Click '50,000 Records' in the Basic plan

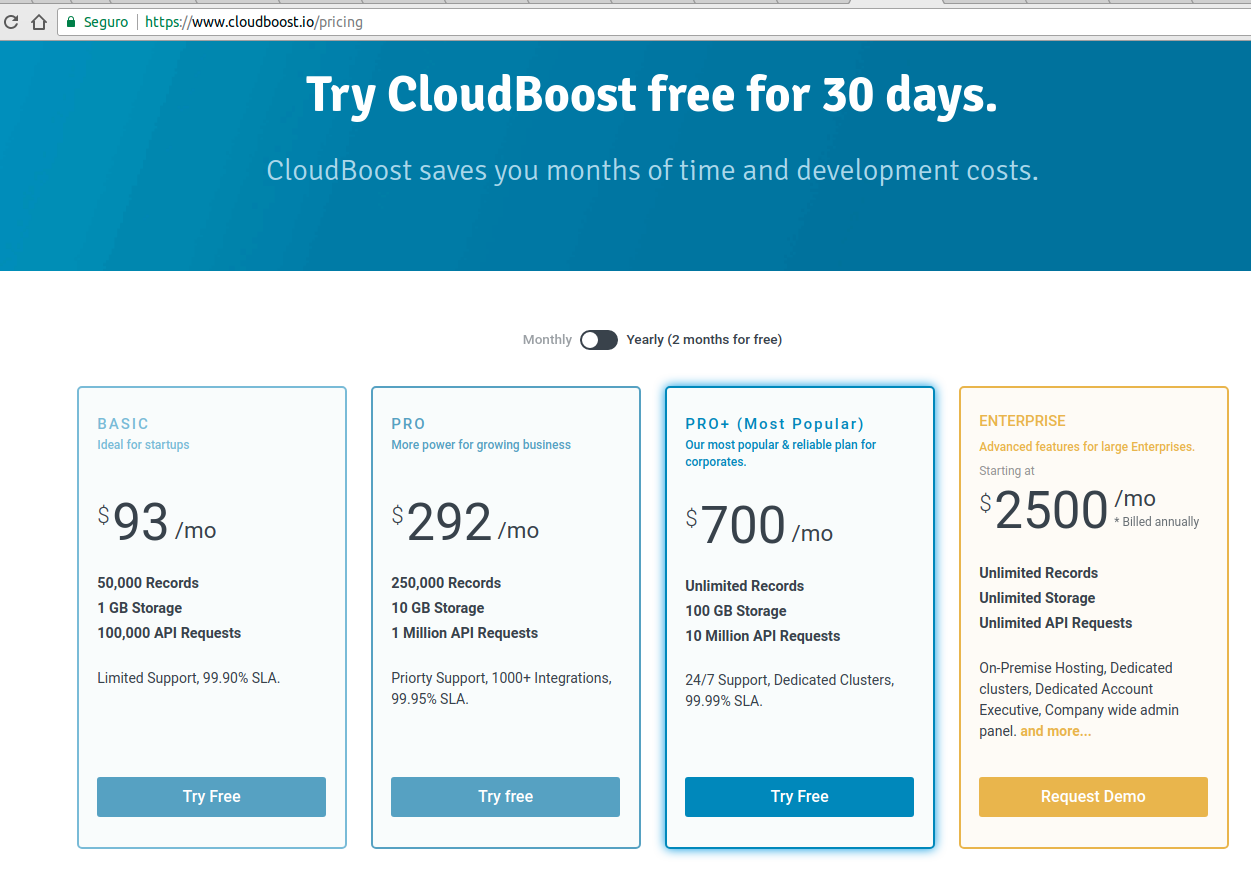point(148,583)
